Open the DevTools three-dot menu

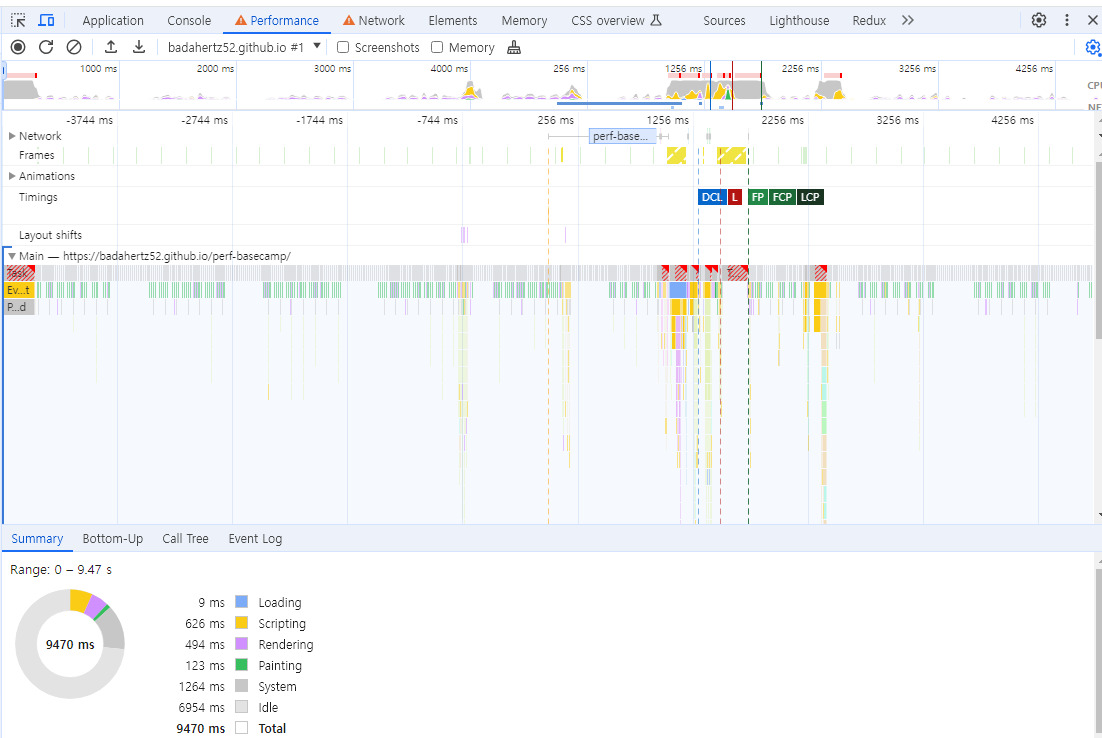[x=1067, y=20]
